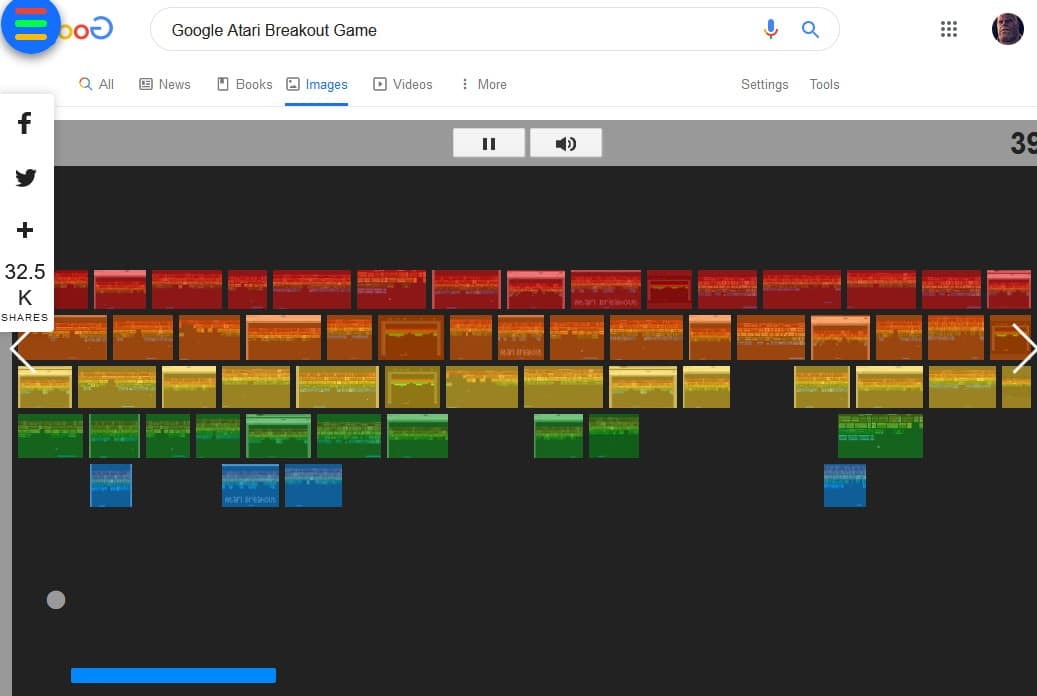Open the Tools options
Image resolution: width=1037 pixels, height=696 pixels.
[824, 84]
